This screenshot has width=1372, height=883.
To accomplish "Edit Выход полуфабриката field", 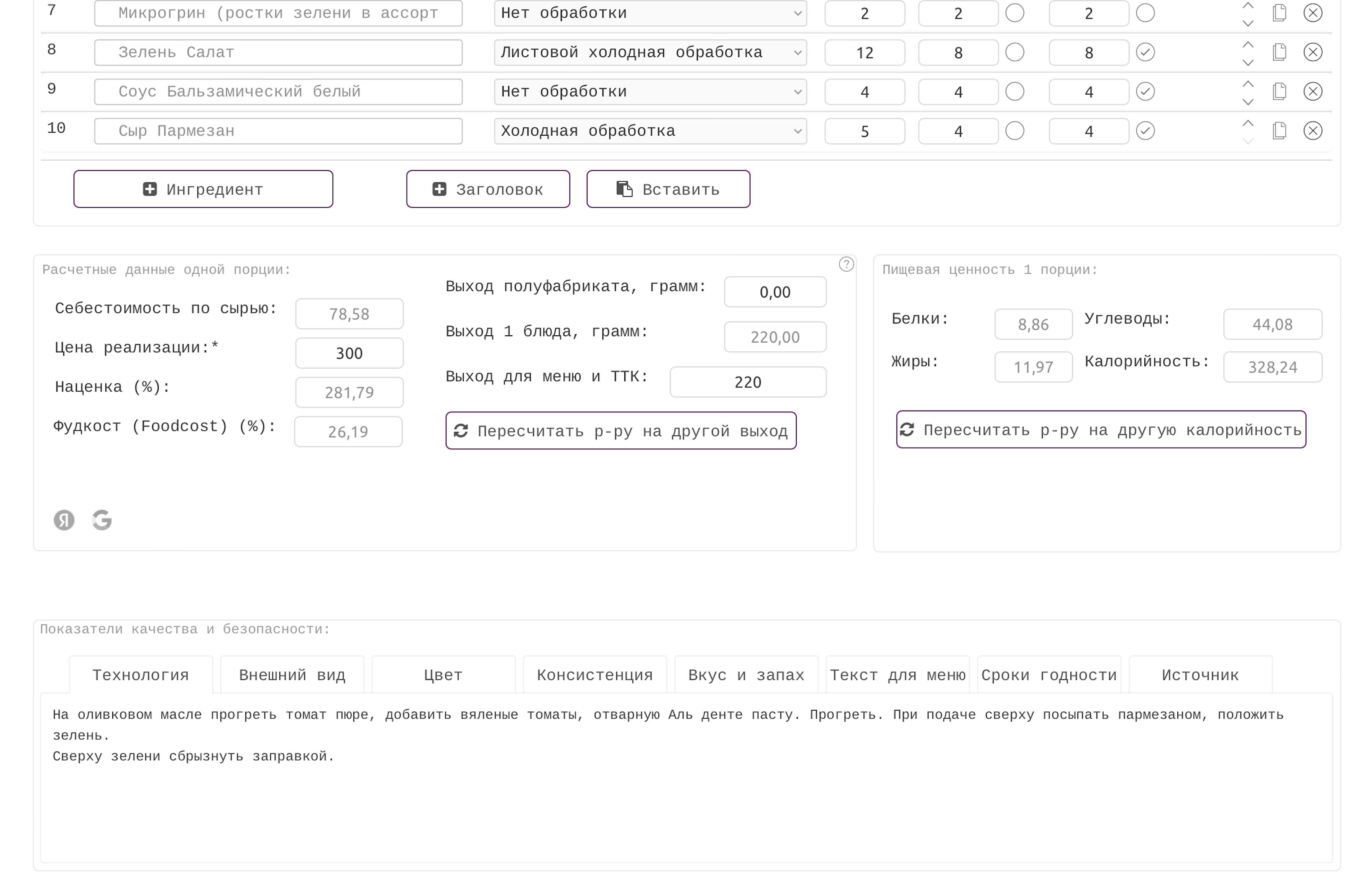I will point(775,292).
